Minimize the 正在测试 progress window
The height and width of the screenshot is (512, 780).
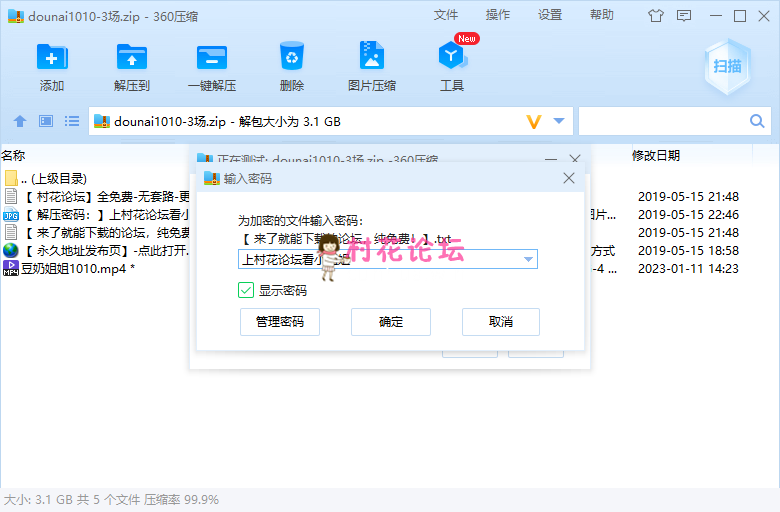[551, 159]
